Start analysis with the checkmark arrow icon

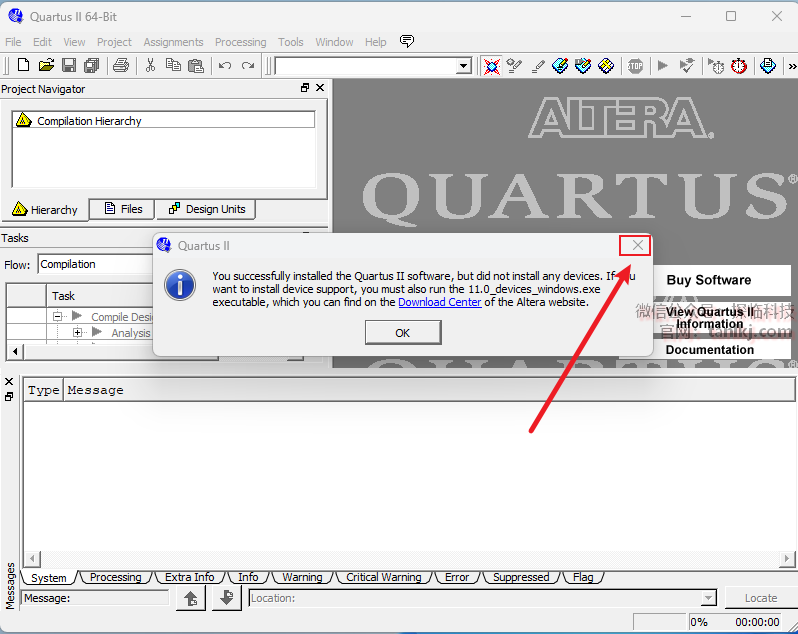pyautogui.click(x=687, y=66)
